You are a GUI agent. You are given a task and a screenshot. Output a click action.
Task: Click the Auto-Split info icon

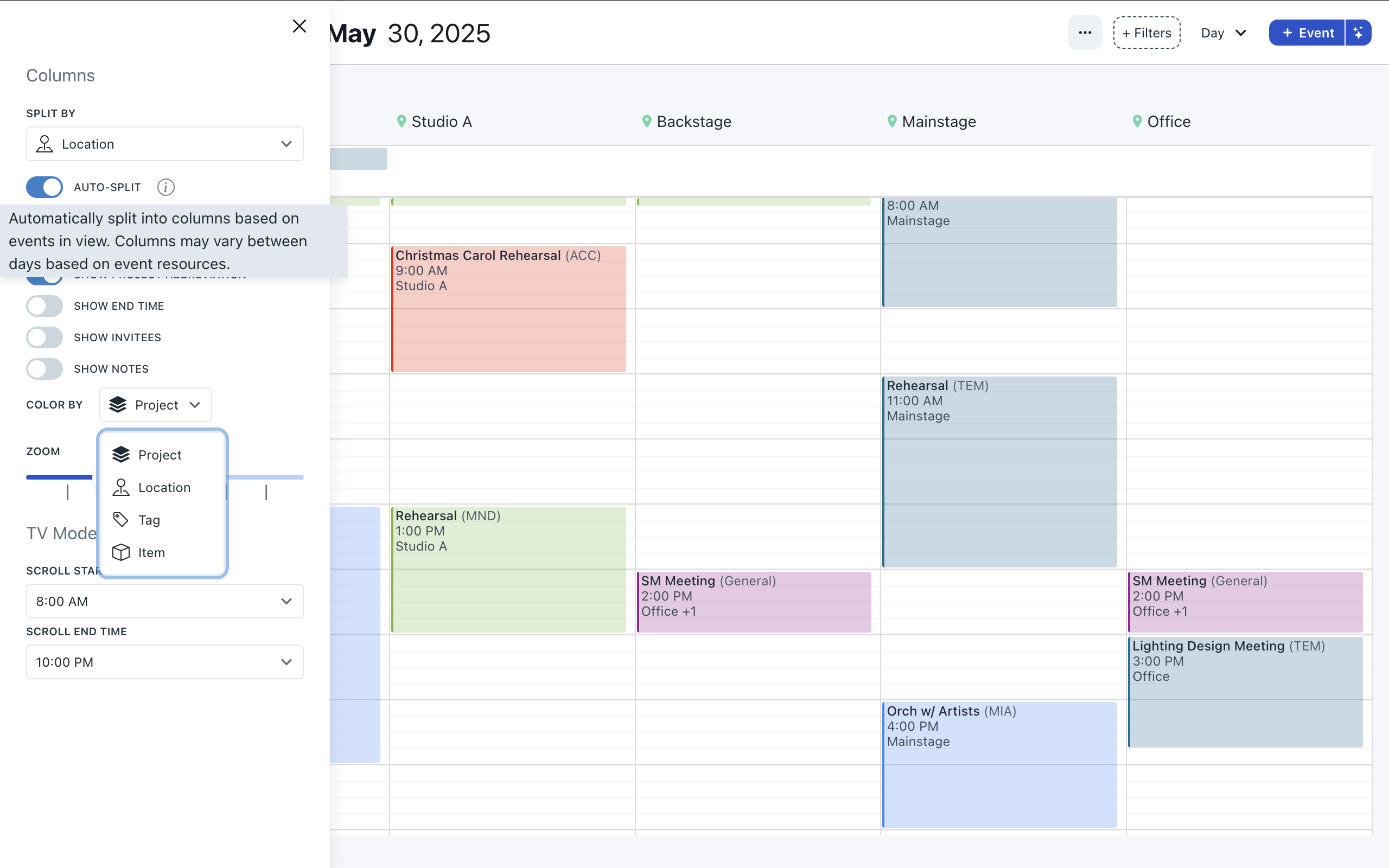[x=166, y=187]
